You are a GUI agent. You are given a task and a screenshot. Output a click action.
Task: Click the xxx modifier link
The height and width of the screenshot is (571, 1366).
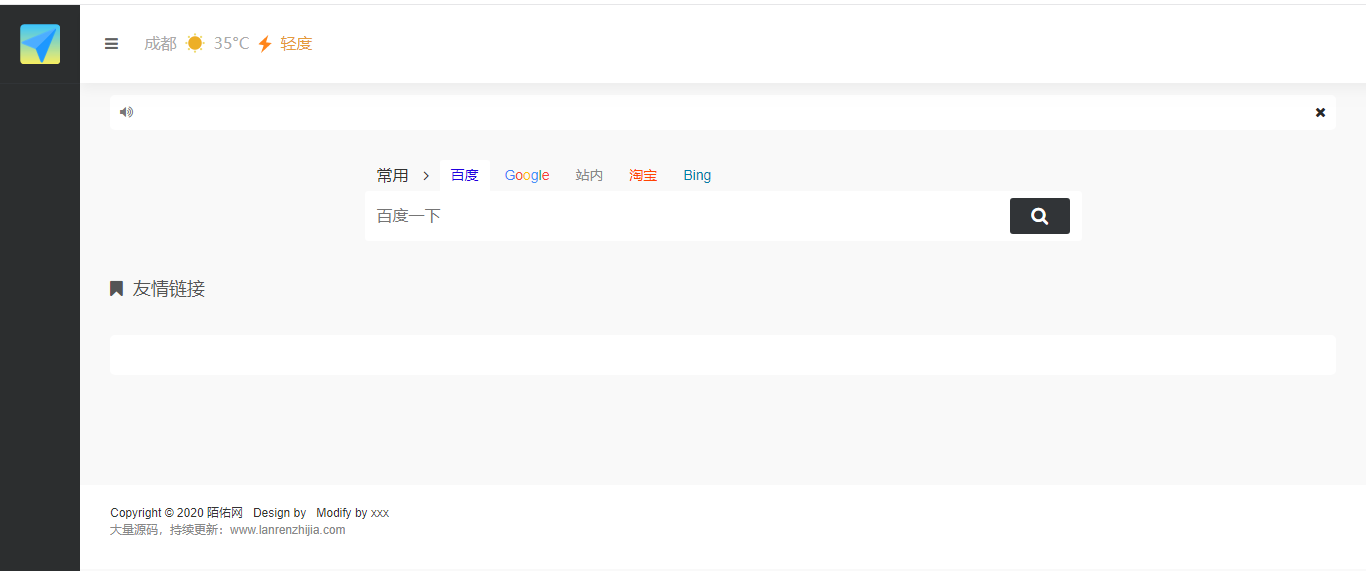(x=380, y=513)
